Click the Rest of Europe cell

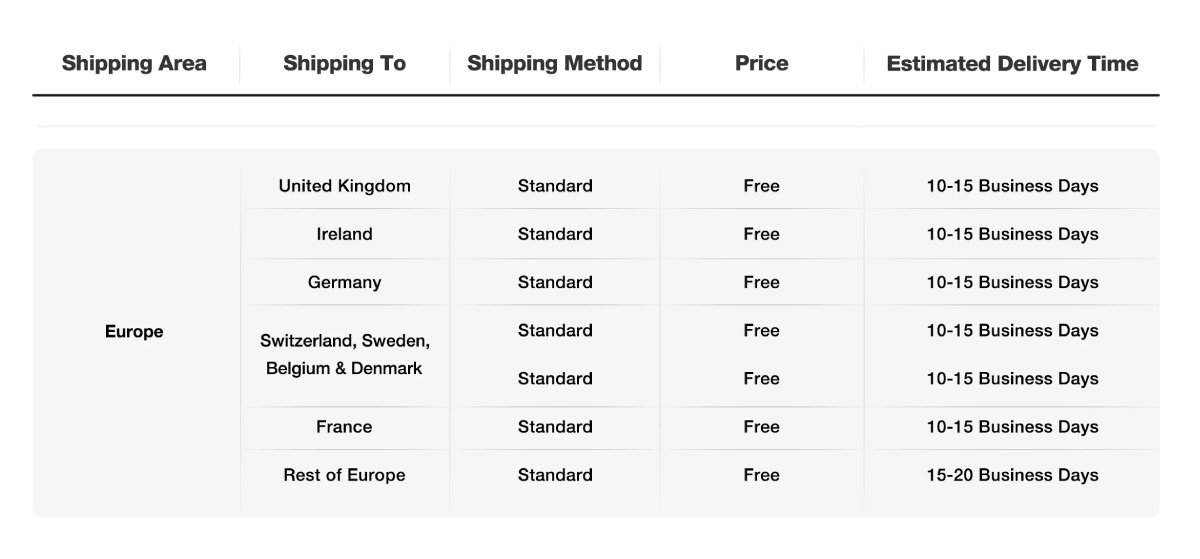tap(344, 475)
